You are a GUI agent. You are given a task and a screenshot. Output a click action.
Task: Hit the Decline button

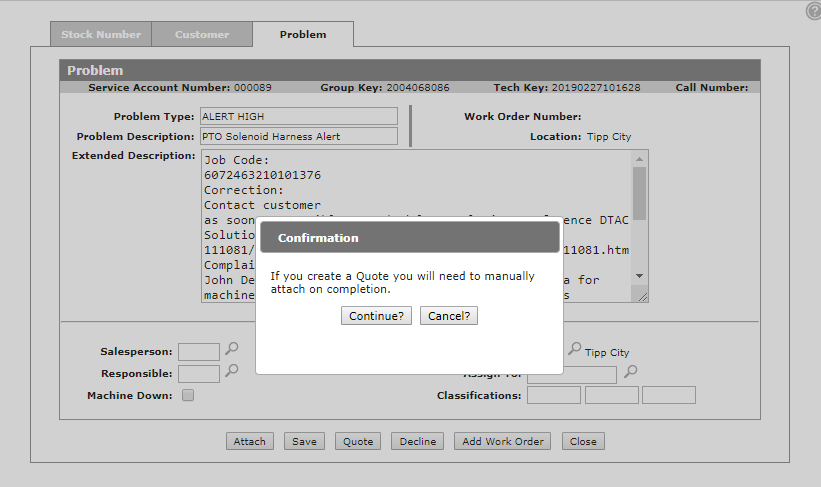coord(418,441)
